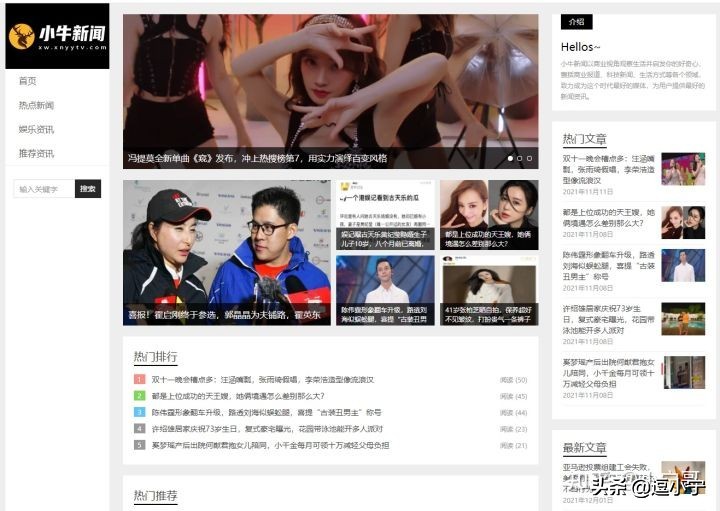Image resolution: width=720 pixels, height=511 pixels.
Task: Open the 奚梦瑶 sidebar thumbnail
Action: tap(683, 372)
